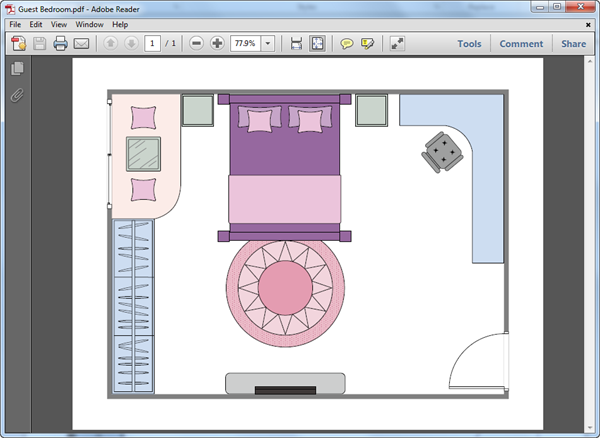The height and width of the screenshot is (438, 600).
Task: Open the Tools pane
Action: pyautogui.click(x=469, y=44)
